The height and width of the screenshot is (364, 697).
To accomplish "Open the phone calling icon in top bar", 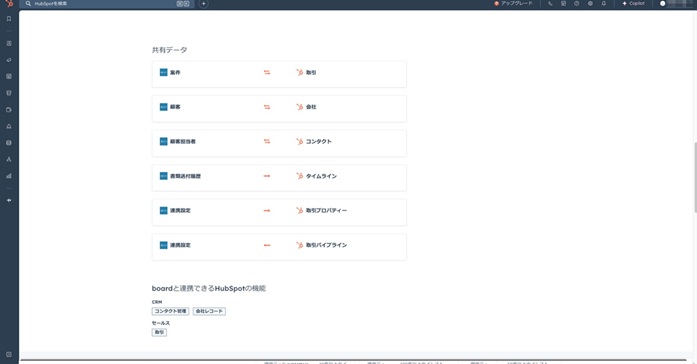I will (550, 4).
